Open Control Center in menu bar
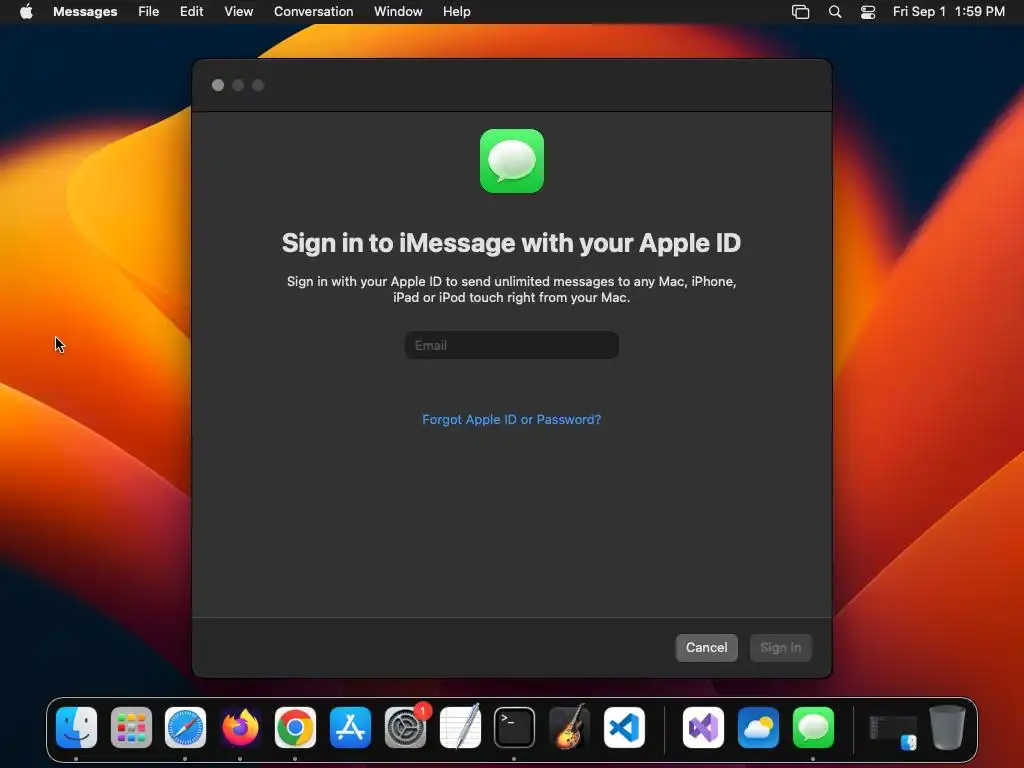The width and height of the screenshot is (1024, 768). pyautogui.click(x=868, y=12)
